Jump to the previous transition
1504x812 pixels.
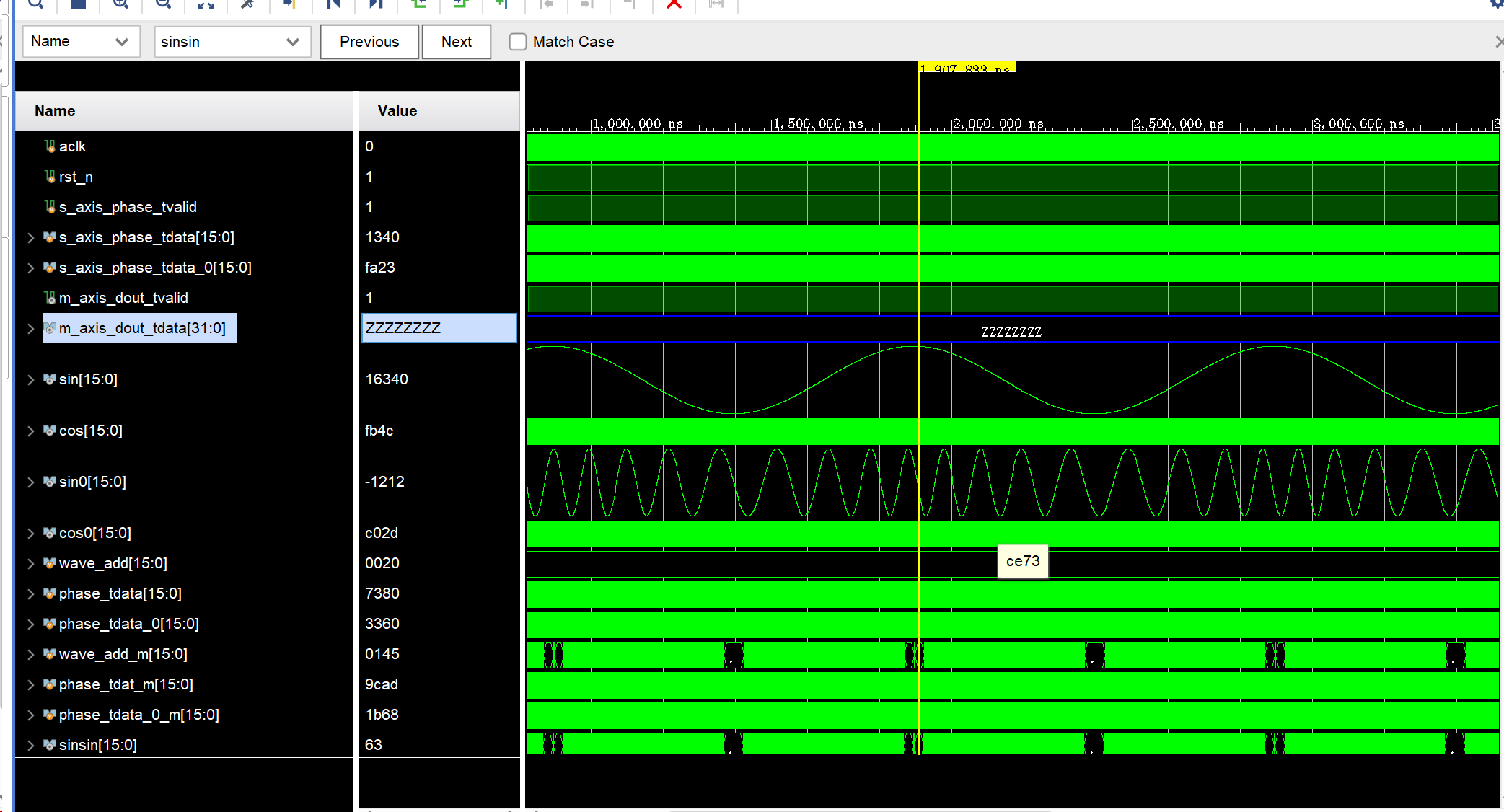pos(418,4)
